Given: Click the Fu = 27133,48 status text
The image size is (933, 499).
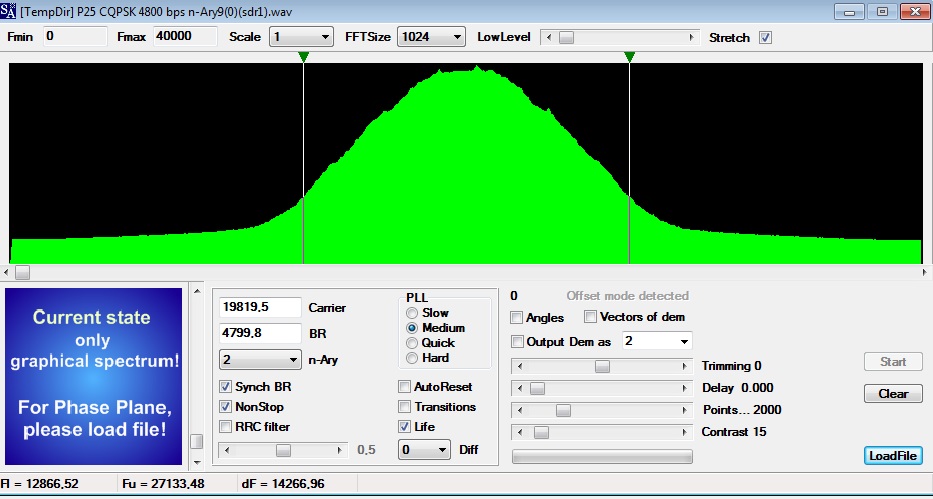Looking at the screenshot, I should (163, 484).
